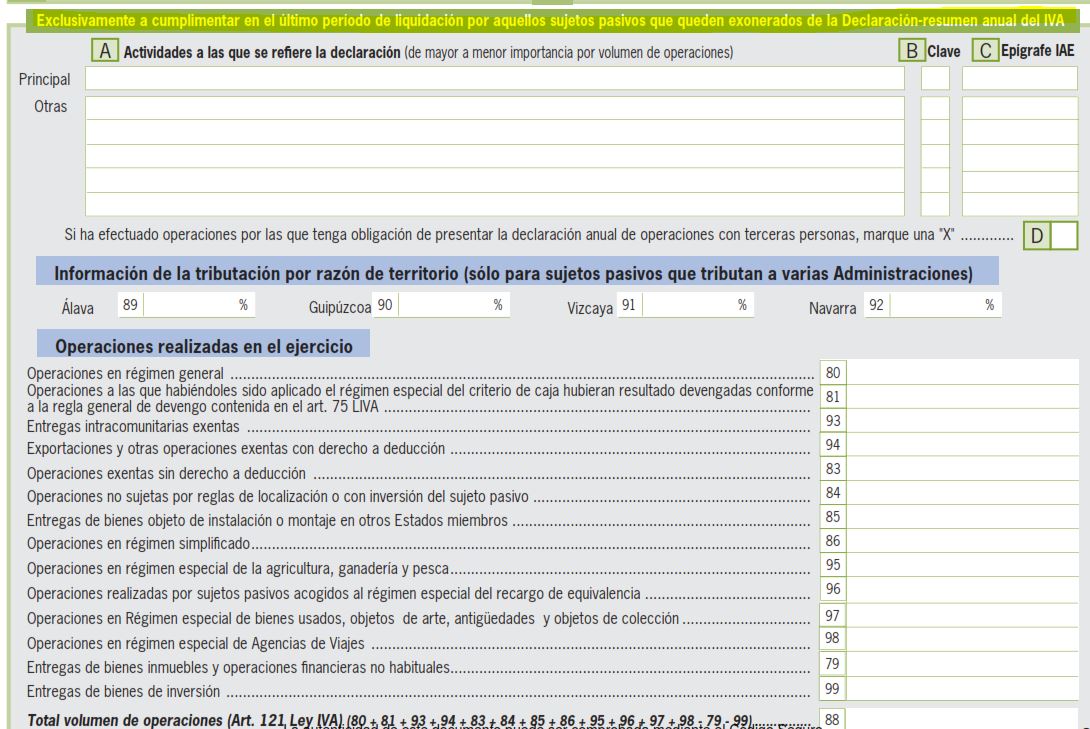Click field 95 agricultura, ganadería y pesca
Image resolution: width=1090 pixels, height=729 pixels.
pos(962,564)
